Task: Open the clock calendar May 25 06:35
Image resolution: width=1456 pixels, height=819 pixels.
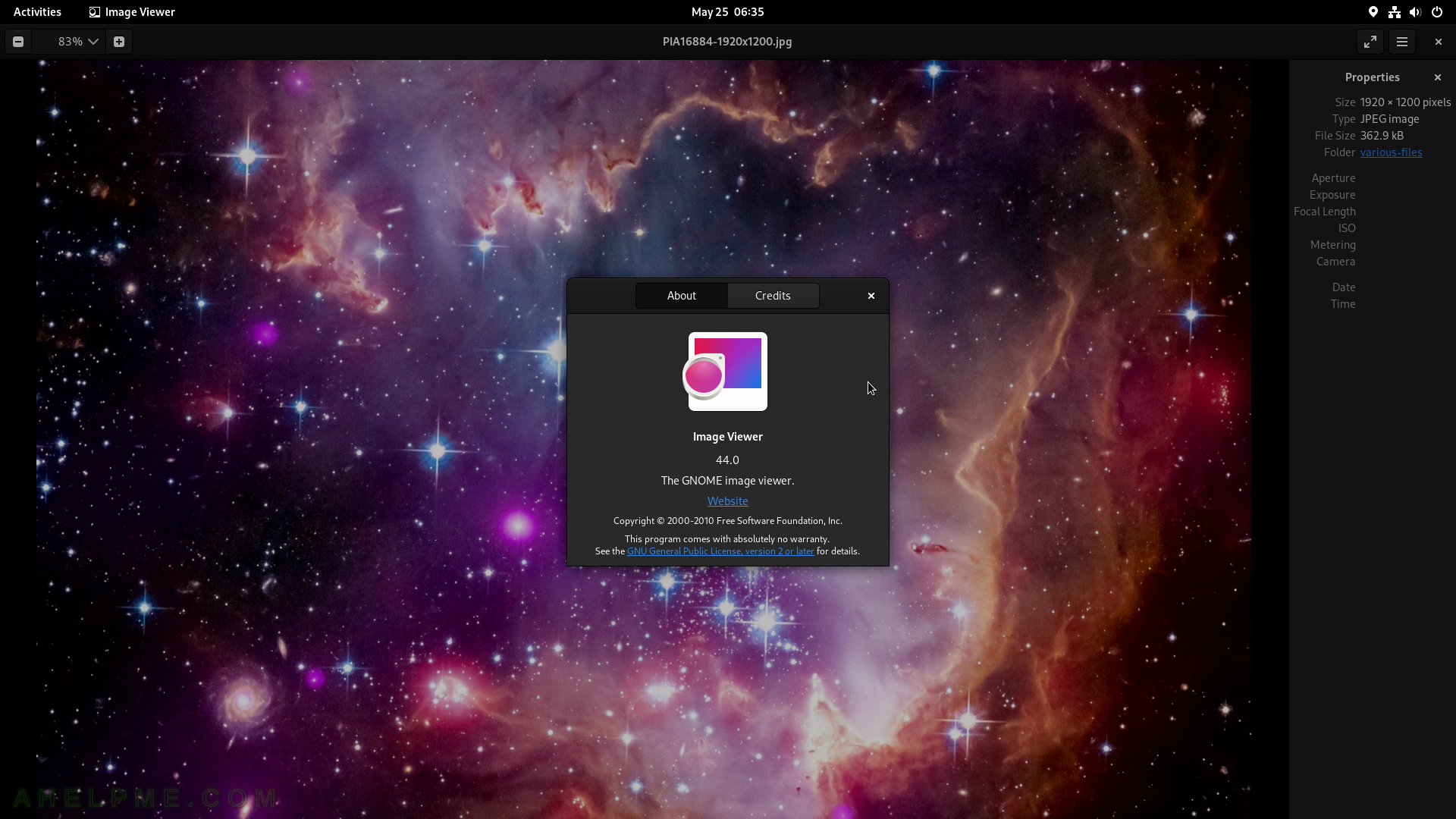Action: [727, 12]
